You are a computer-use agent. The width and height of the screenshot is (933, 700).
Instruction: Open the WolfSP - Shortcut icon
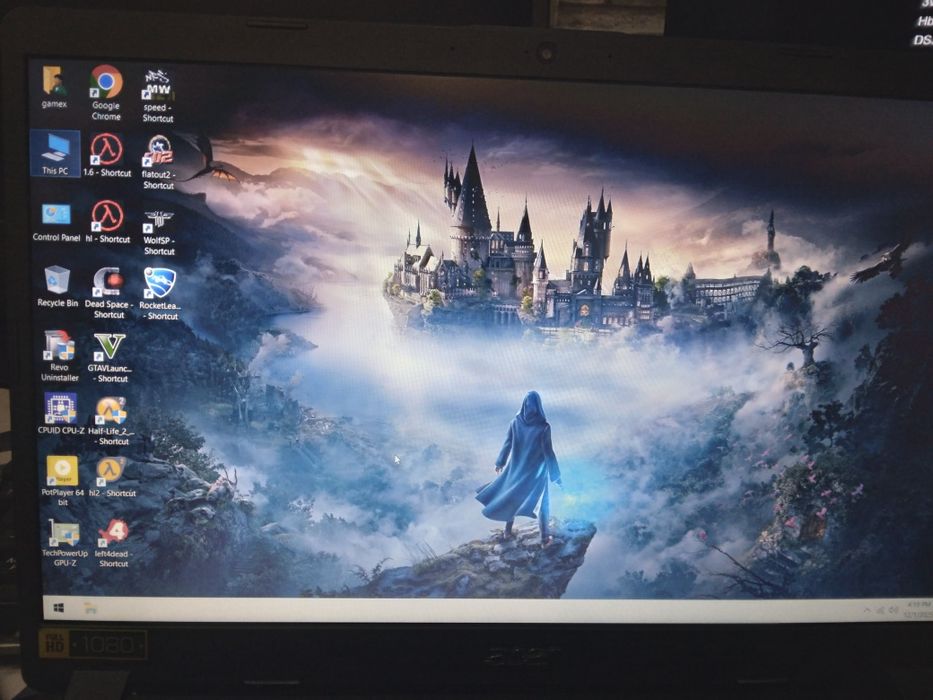point(159,231)
